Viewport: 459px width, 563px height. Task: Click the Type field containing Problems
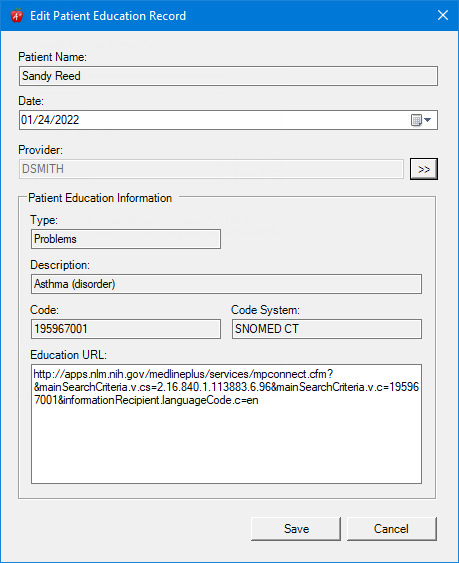coord(126,239)
